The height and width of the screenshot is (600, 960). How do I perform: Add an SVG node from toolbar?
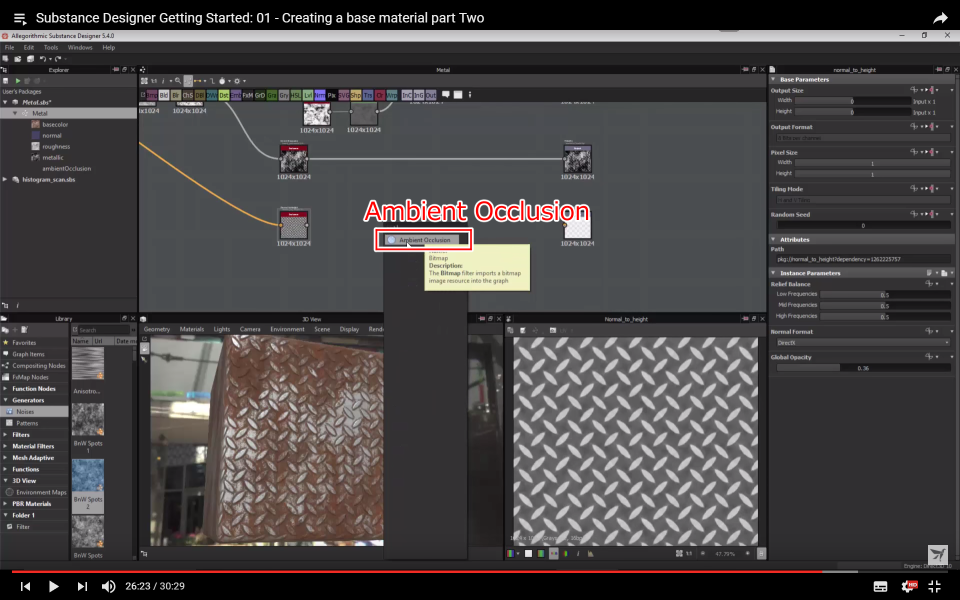tap(344, 95)
